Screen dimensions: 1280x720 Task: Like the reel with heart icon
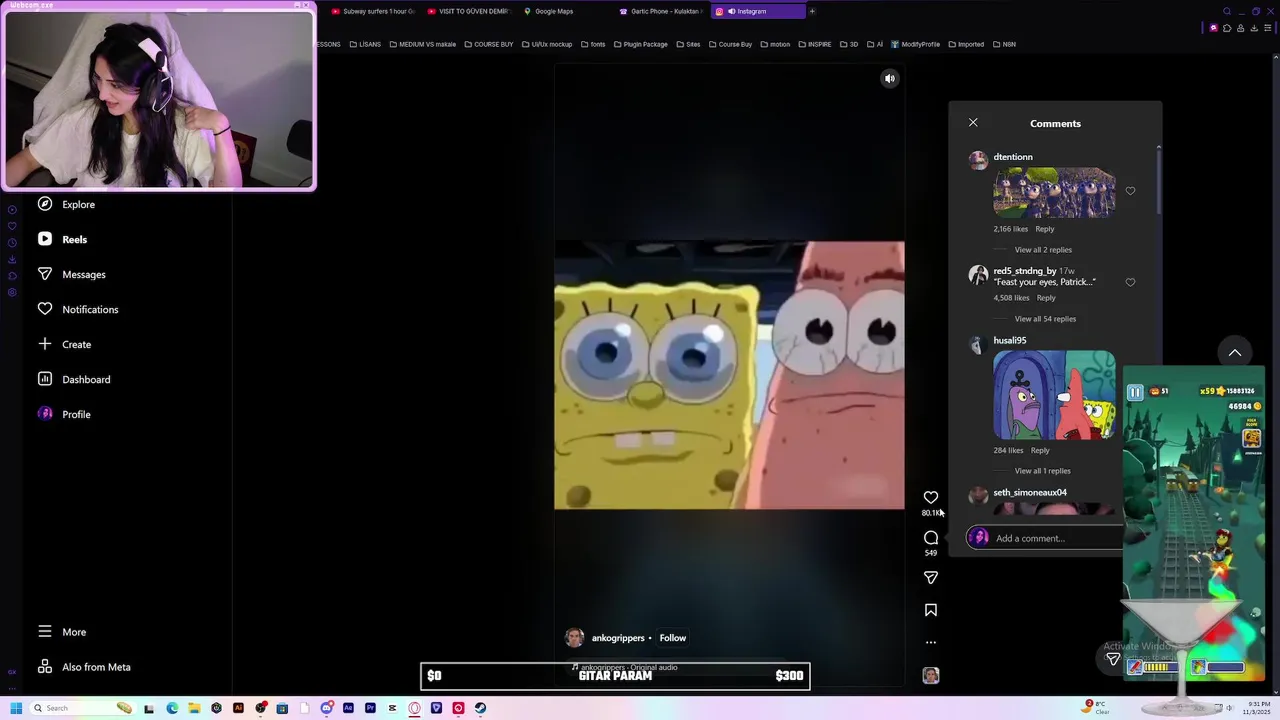click(x=931, y=497)
